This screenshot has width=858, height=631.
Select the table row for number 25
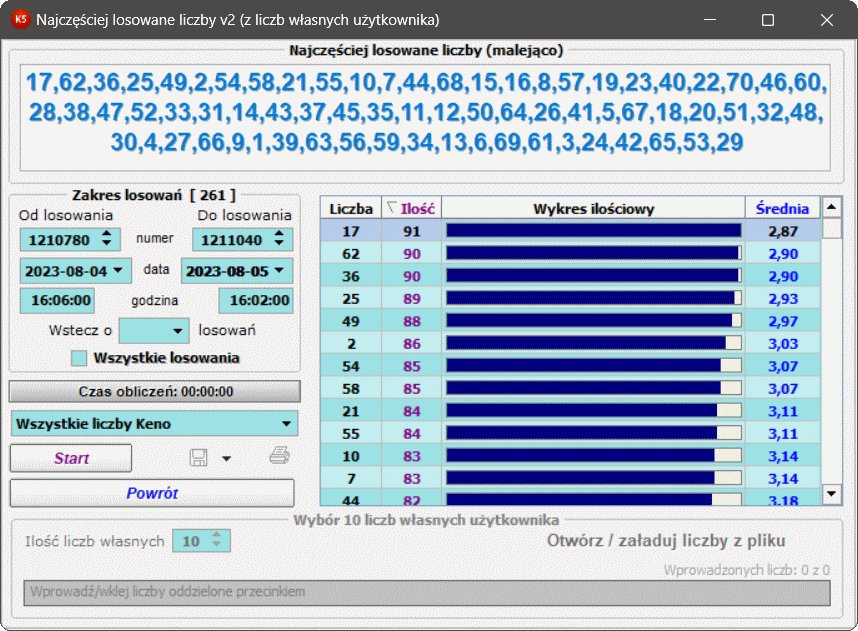pyautogui.click(x=570, y=298)
